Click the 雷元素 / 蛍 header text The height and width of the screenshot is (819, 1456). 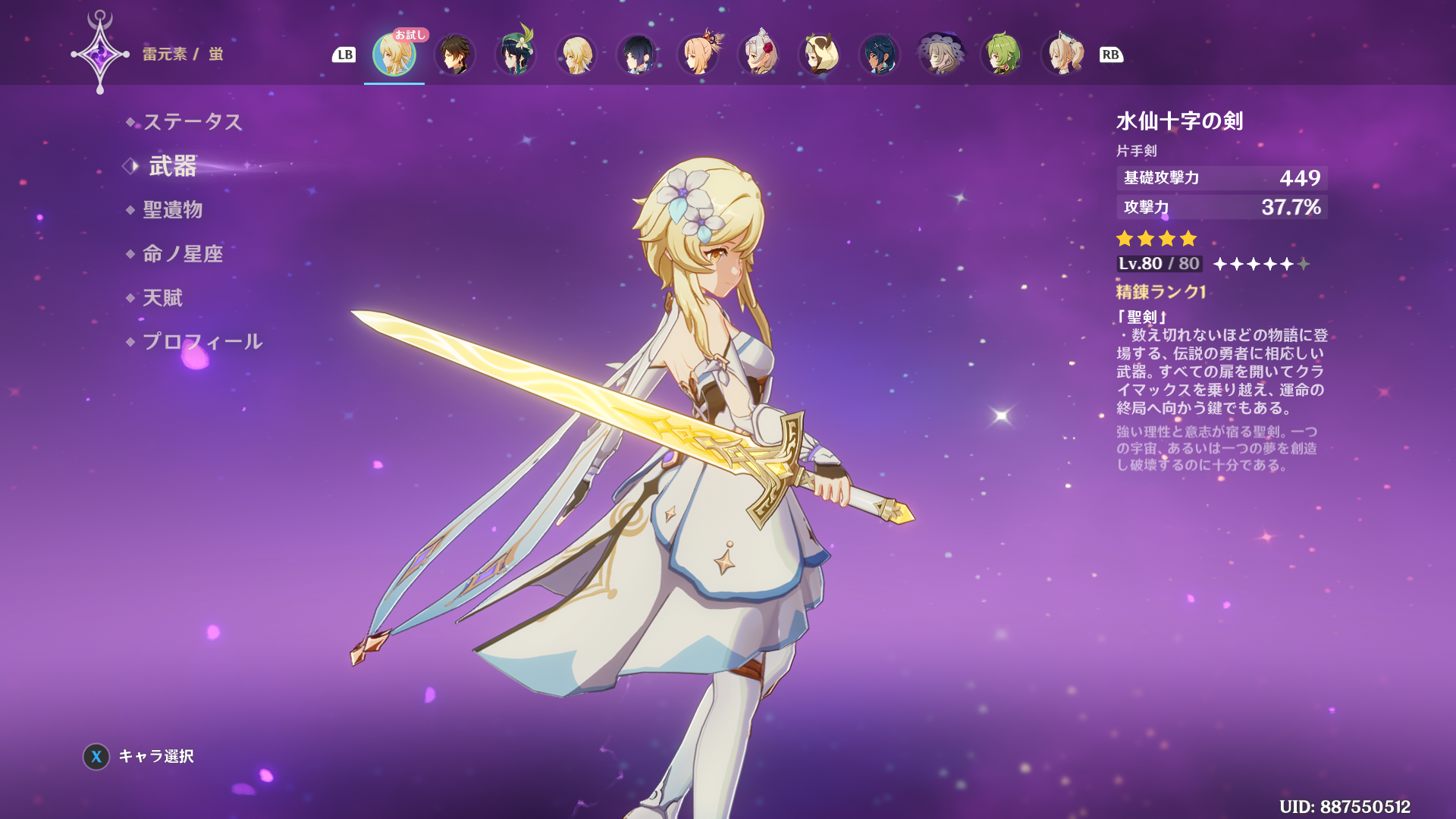(x=183, y=54)
